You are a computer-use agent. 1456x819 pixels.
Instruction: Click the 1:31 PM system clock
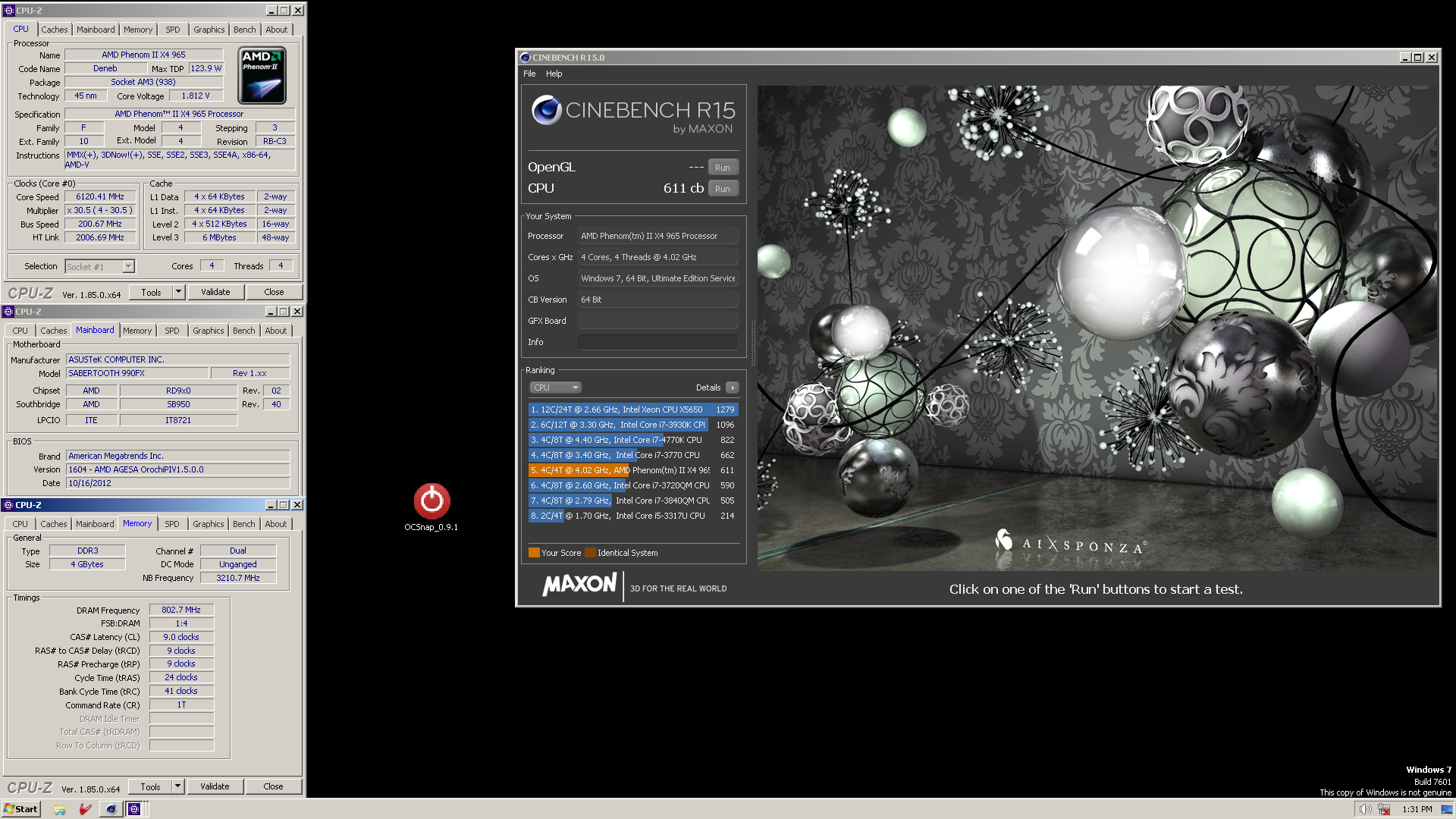pyautogui.click(x=1417, y=809)
